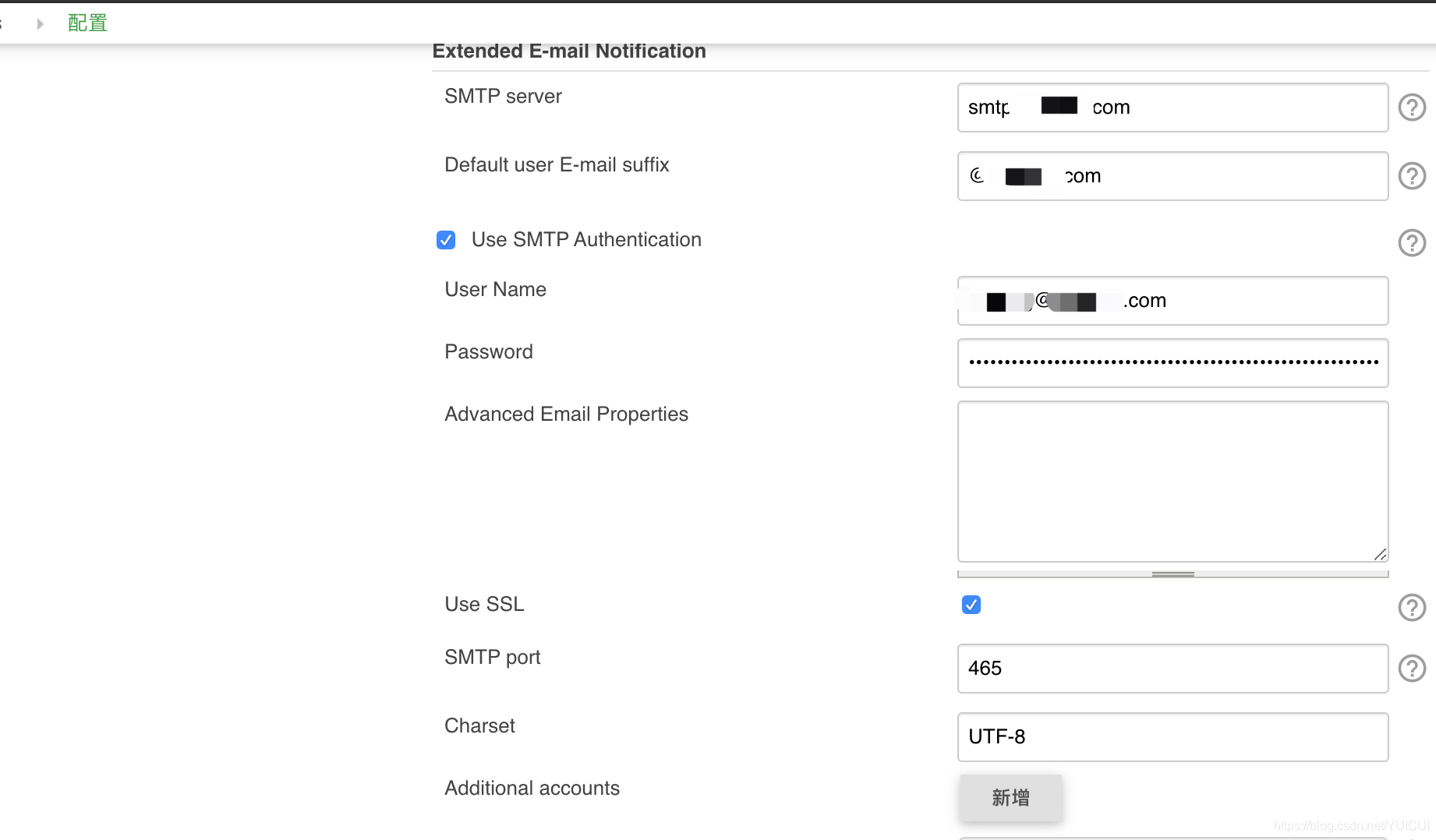The height and width of the screenshot is (840, 1436).
Task: Focus the SMTP port field showing 465
Action: pos(1172,669)
